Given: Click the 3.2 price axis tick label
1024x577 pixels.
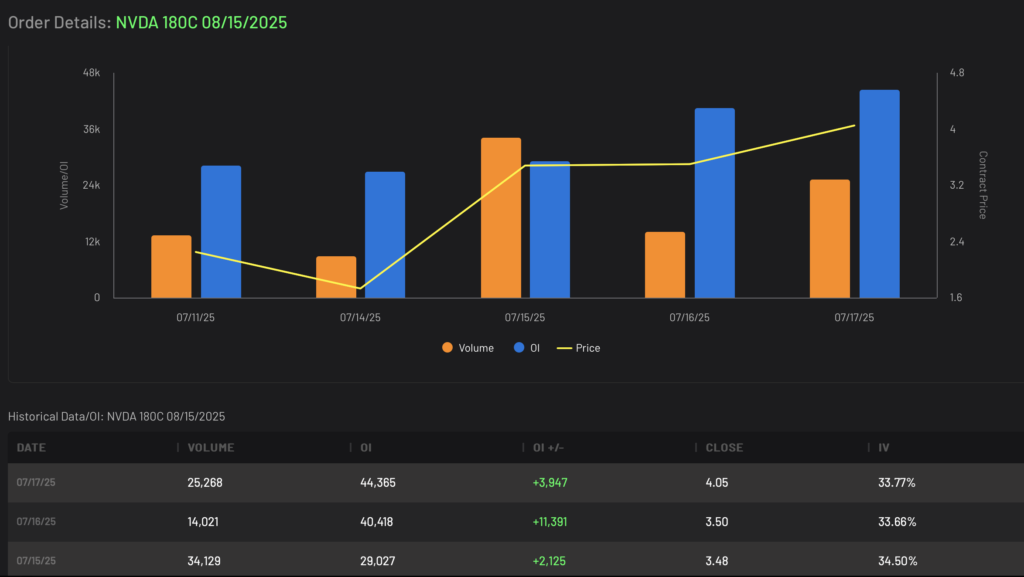Looking at the screenshot, I should point(957,185).
